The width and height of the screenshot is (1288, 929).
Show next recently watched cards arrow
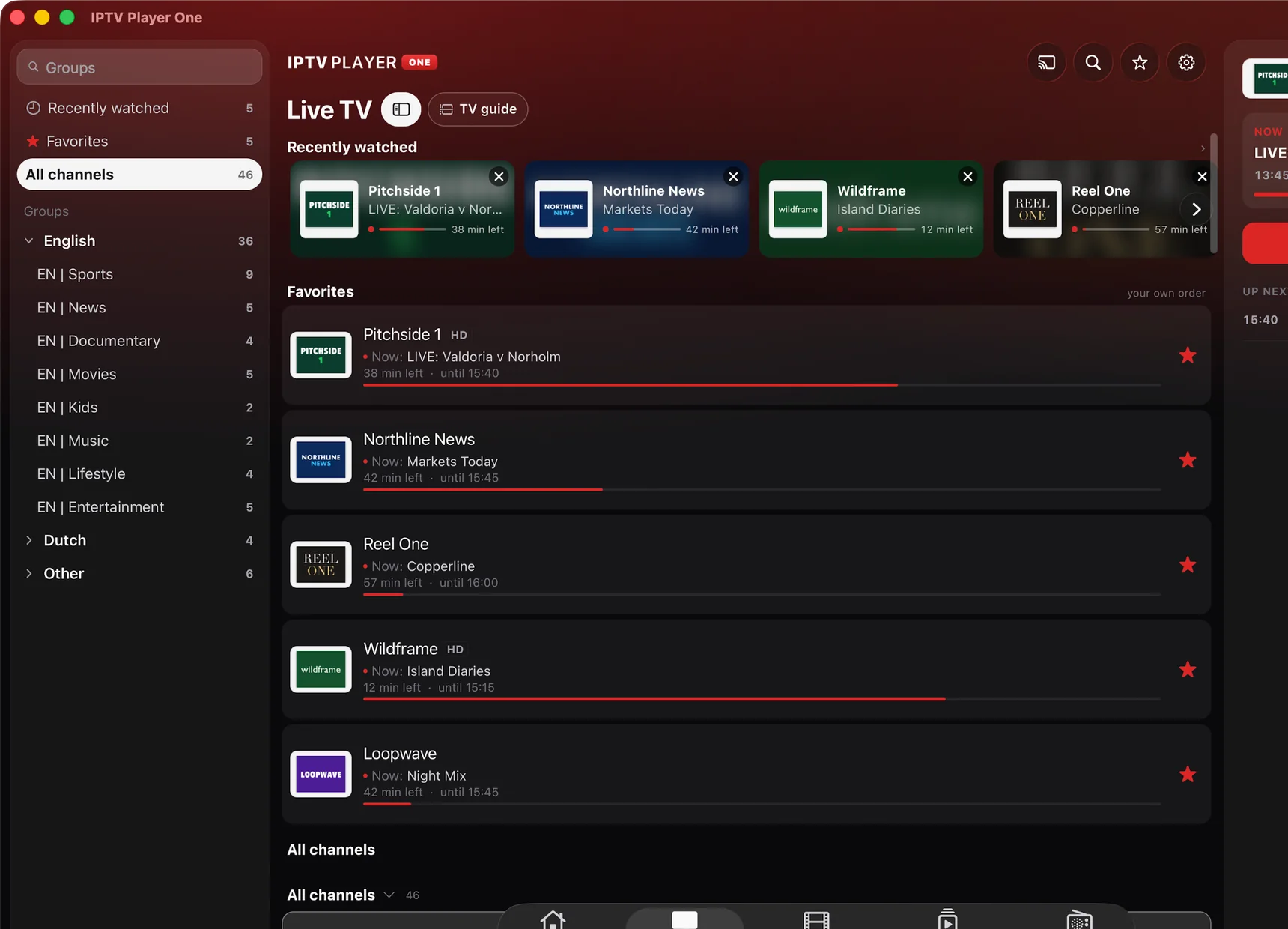click(1196, 209)
